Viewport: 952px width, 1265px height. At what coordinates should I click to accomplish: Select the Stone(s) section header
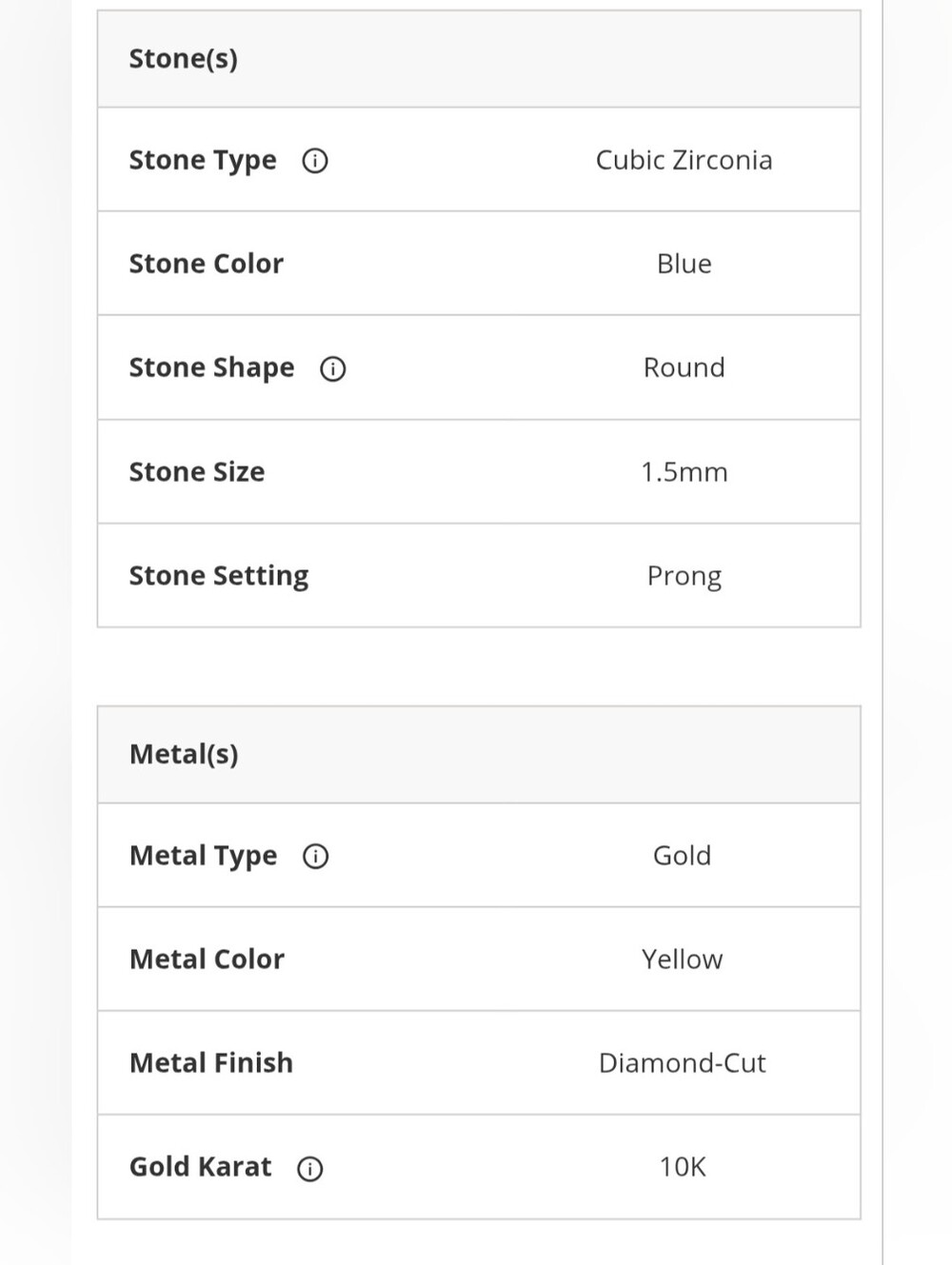tap(479, 59)
